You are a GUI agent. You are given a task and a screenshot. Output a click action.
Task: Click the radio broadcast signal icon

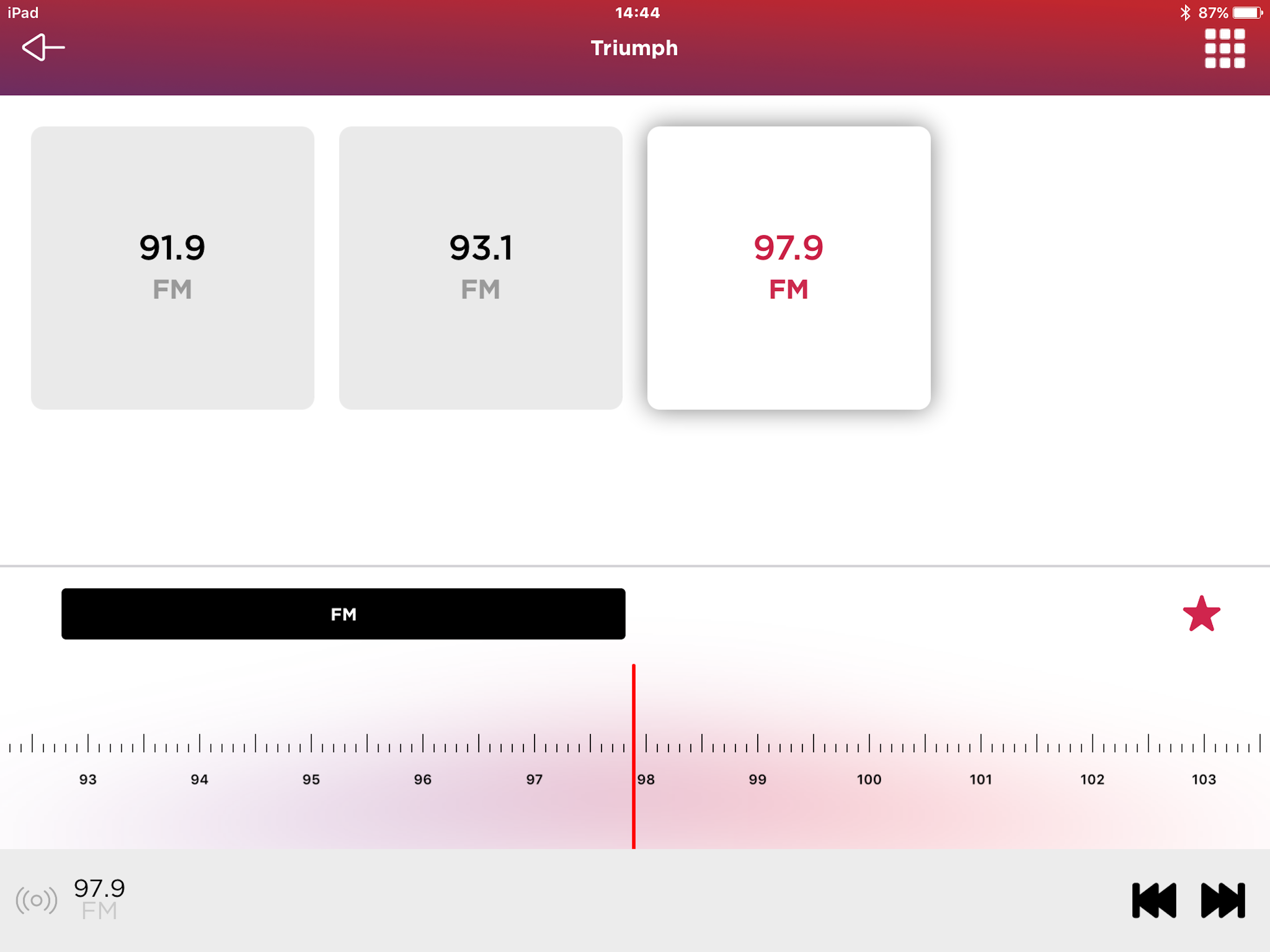coord(37,900)
